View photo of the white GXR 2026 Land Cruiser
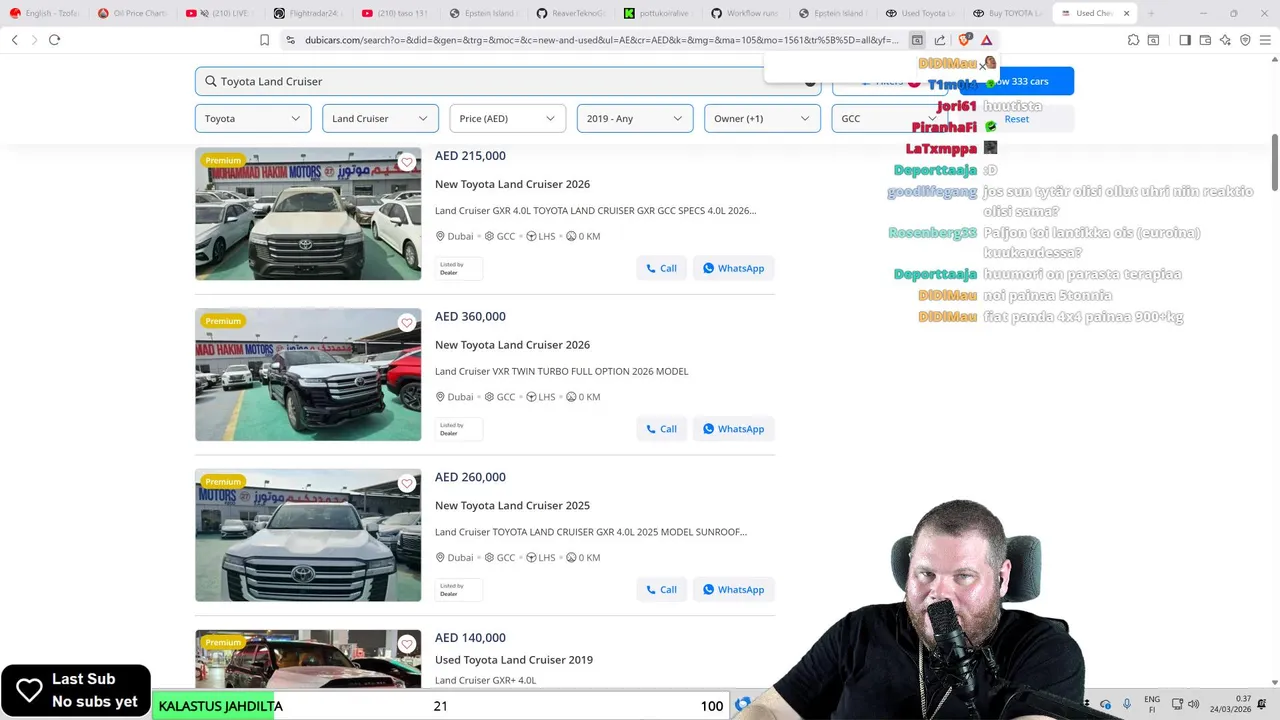1280x720 pixels. point(308,214)
